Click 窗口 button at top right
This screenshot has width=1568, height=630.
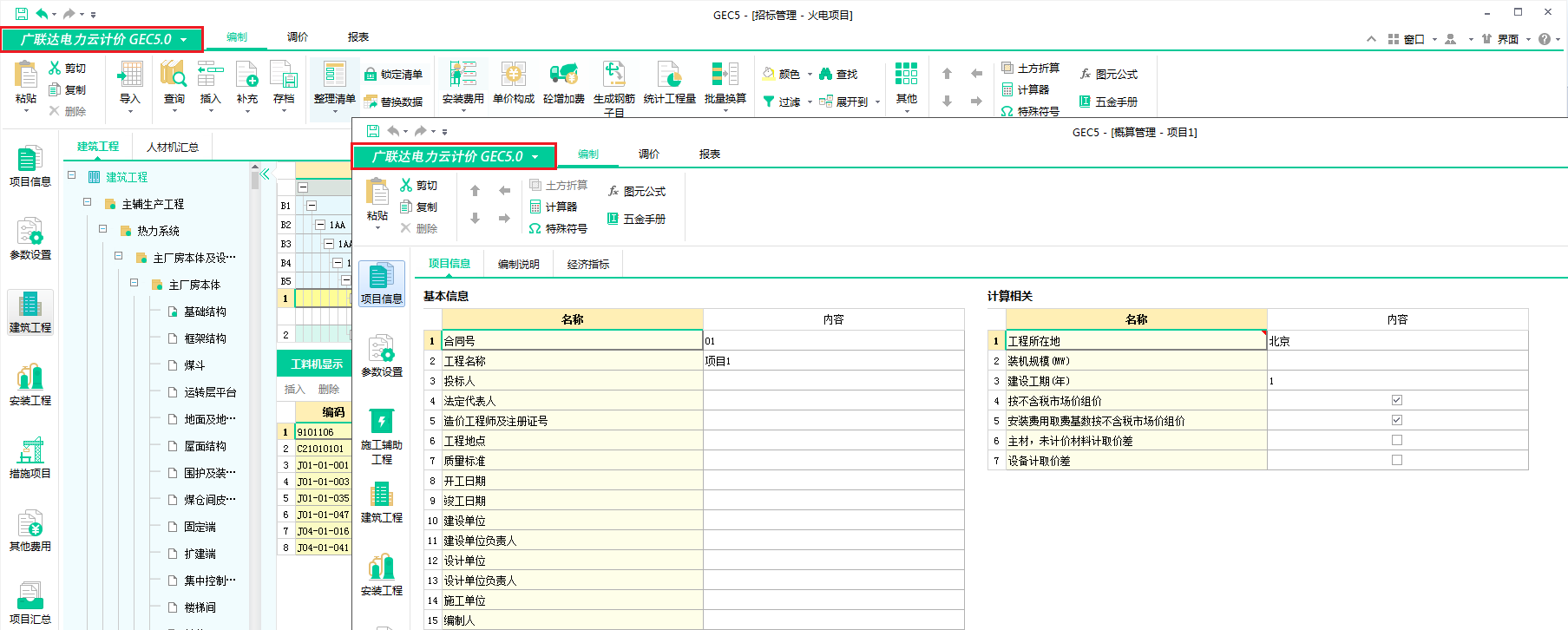(1407, 39)
